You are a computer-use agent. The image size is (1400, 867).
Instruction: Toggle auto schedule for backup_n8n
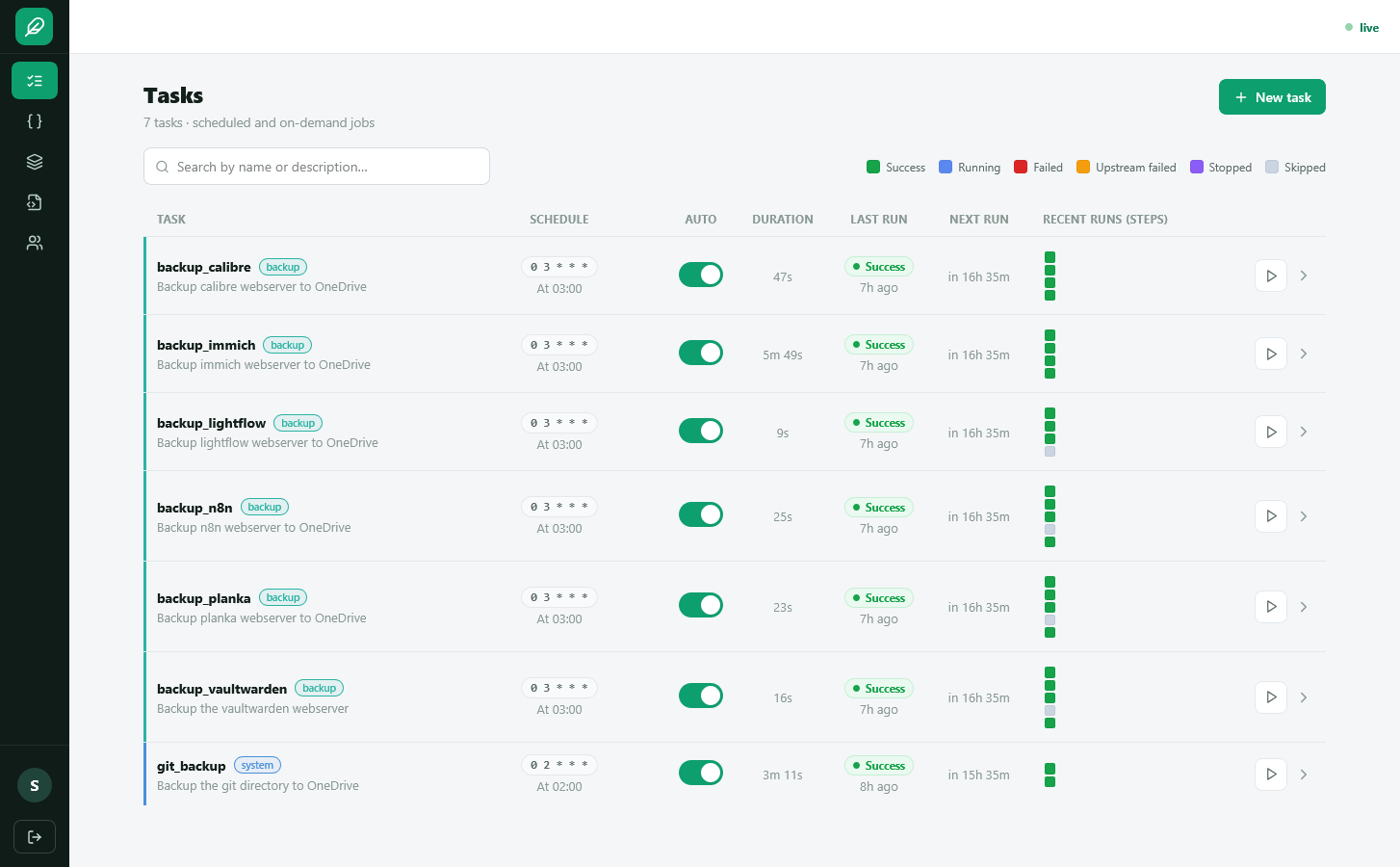701,514
